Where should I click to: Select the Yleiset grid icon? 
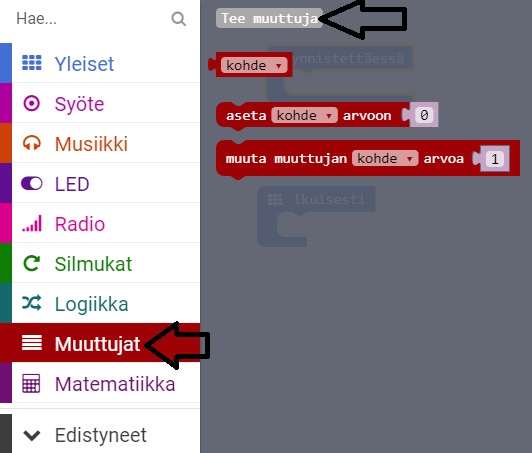(x=32, y=63)
